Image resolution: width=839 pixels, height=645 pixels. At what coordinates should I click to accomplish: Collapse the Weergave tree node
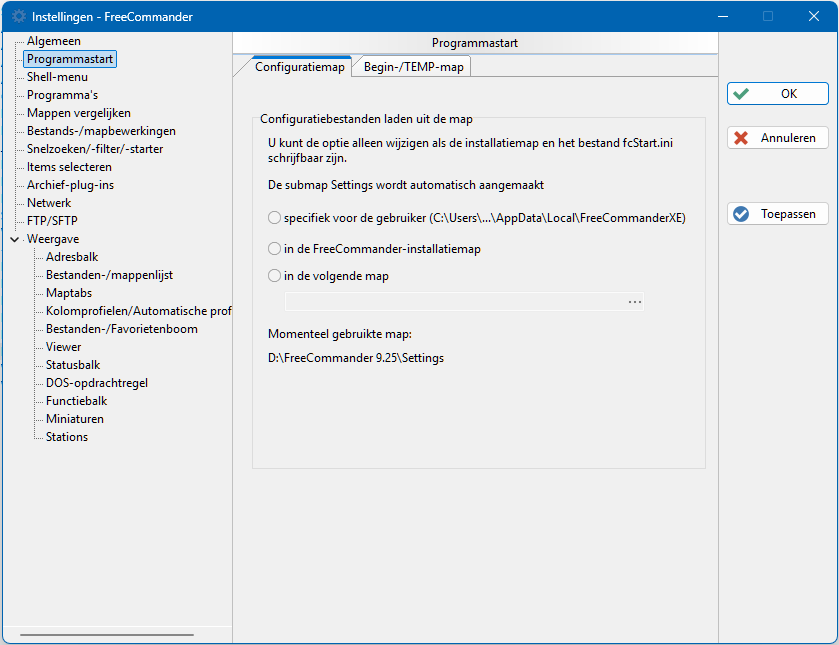15,239
